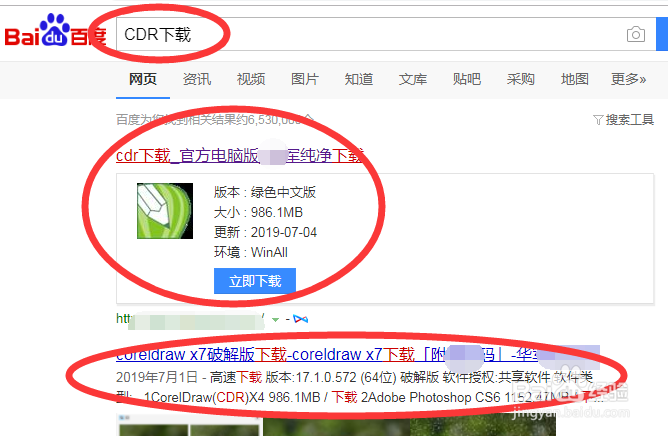
Task: Click the 立即下载 button
Action: [x=255, y=281]
